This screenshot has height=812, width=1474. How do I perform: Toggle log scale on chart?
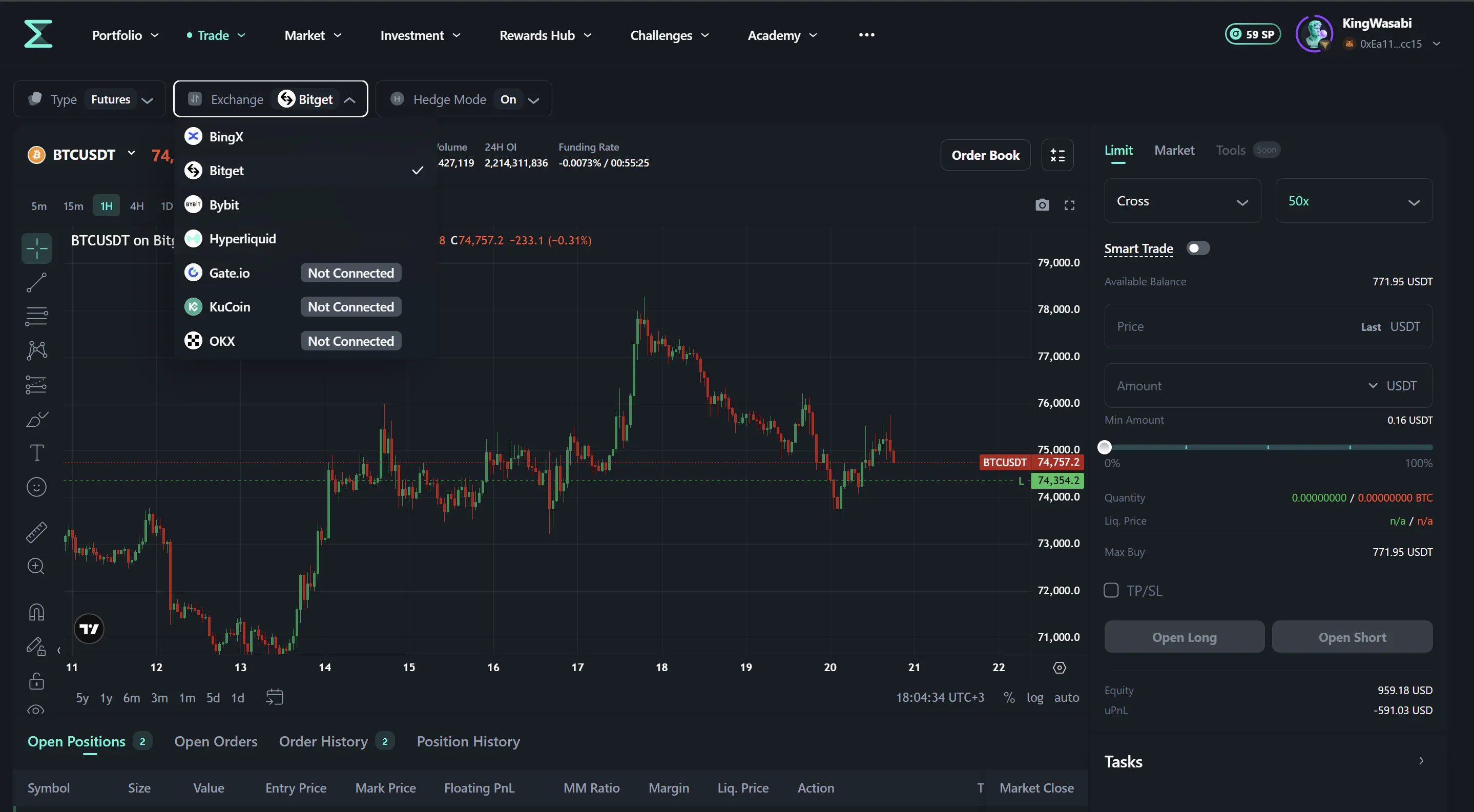tap(1034, 698)
